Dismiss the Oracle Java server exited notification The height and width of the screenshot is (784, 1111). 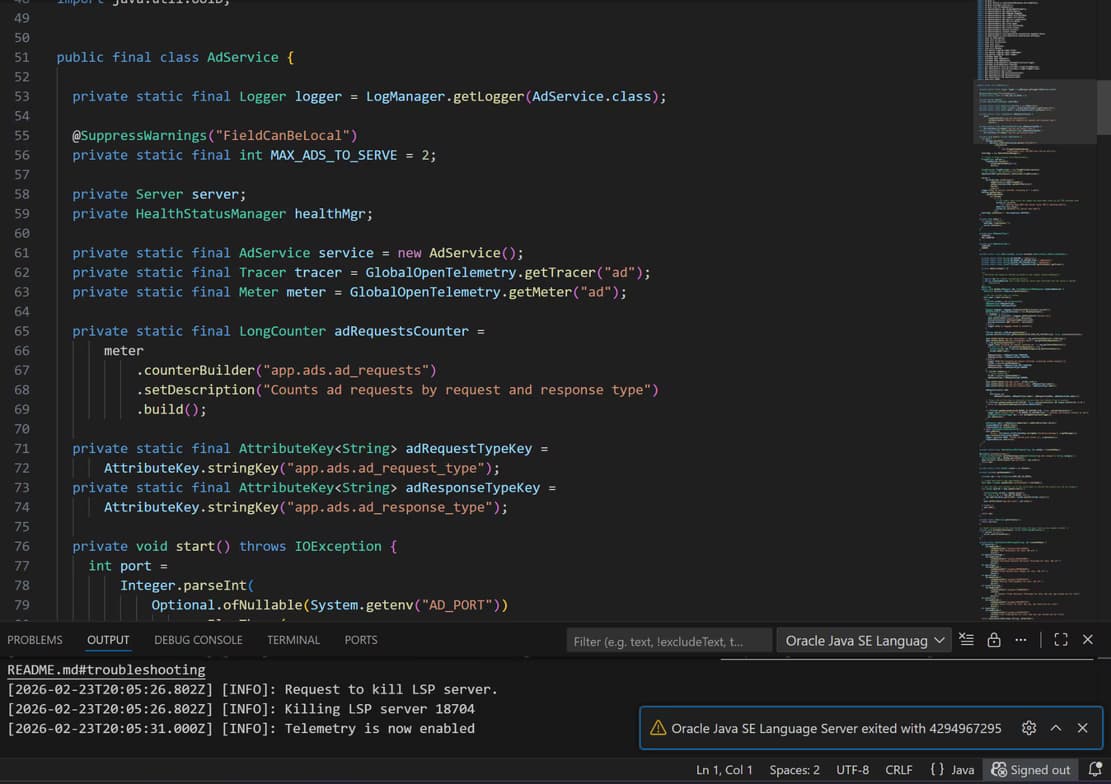[1082, 728]
